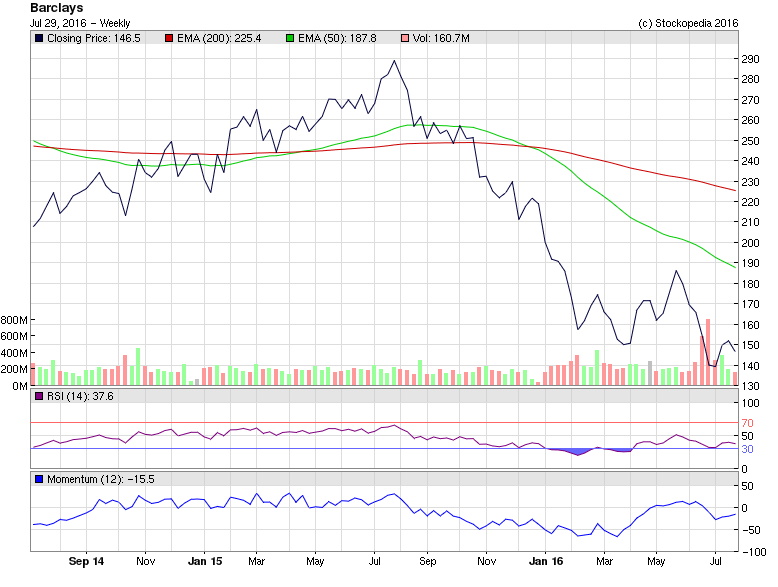Click 'EMA (200): 225.4' legend label

click(219, 38)
